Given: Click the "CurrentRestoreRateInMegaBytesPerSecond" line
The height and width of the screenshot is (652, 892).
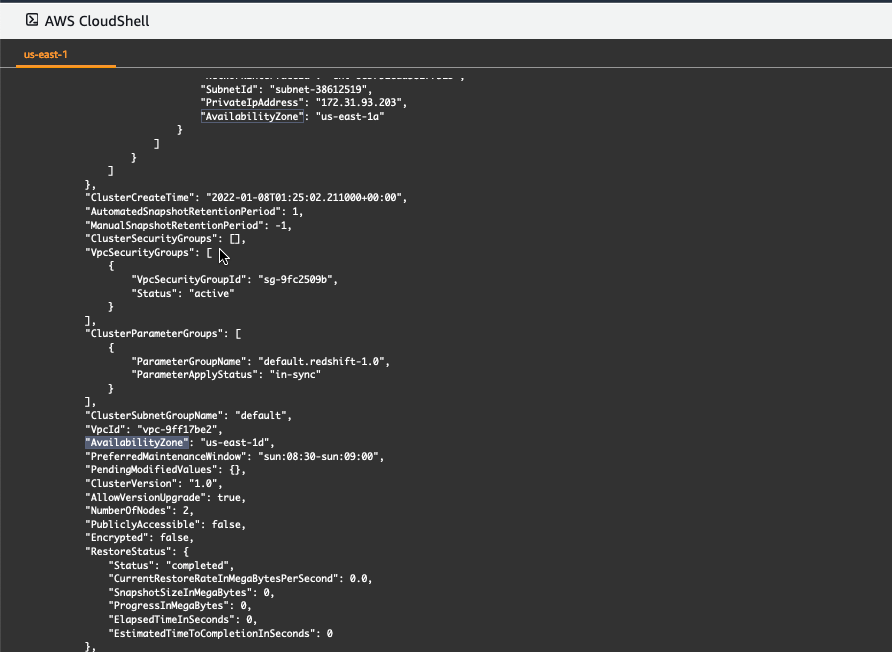Looking at the screenshot, I should tap(241, 579).
